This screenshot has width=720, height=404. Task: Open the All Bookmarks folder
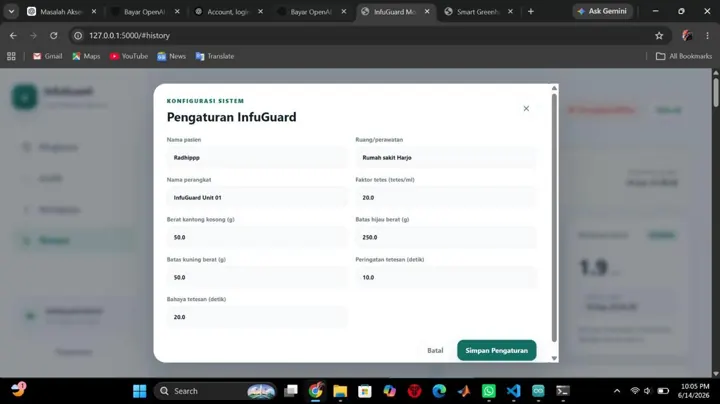coord(684,56)
